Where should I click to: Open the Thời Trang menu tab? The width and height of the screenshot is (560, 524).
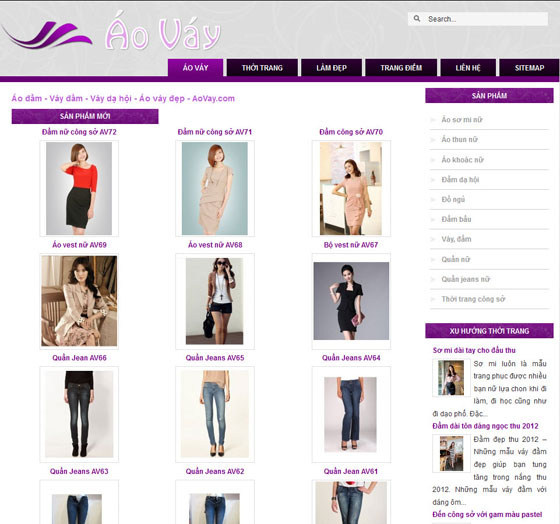click(262, 68)
